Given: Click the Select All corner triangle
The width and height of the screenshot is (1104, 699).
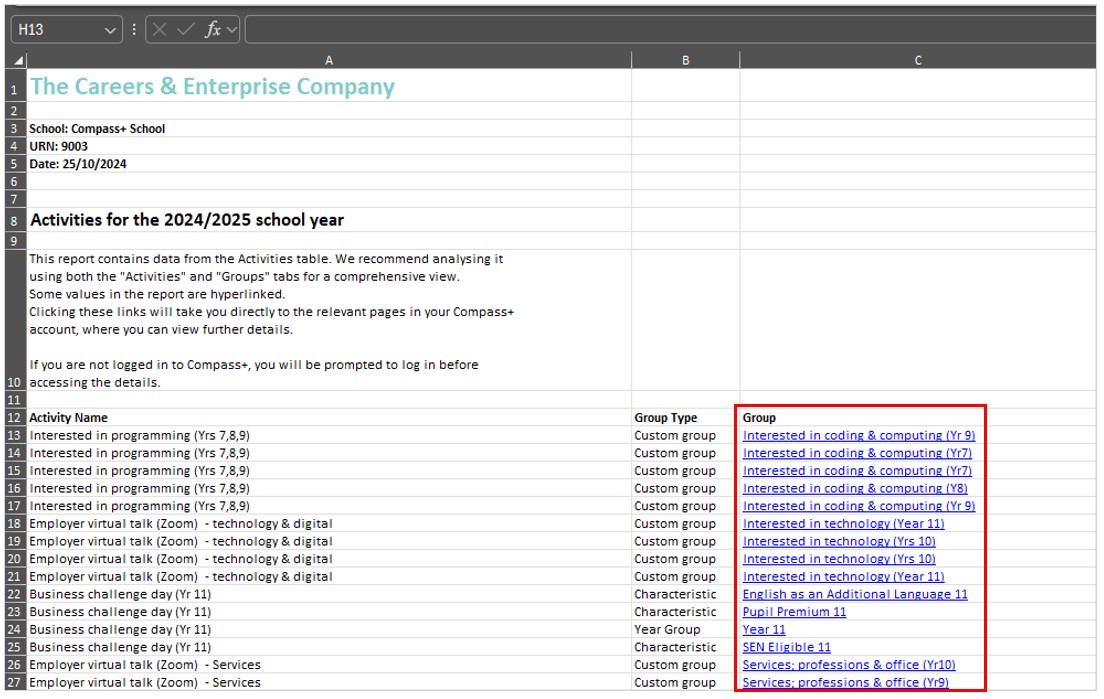Looking at the screenshot, I should pyautogui.click(x=18, y=61).
